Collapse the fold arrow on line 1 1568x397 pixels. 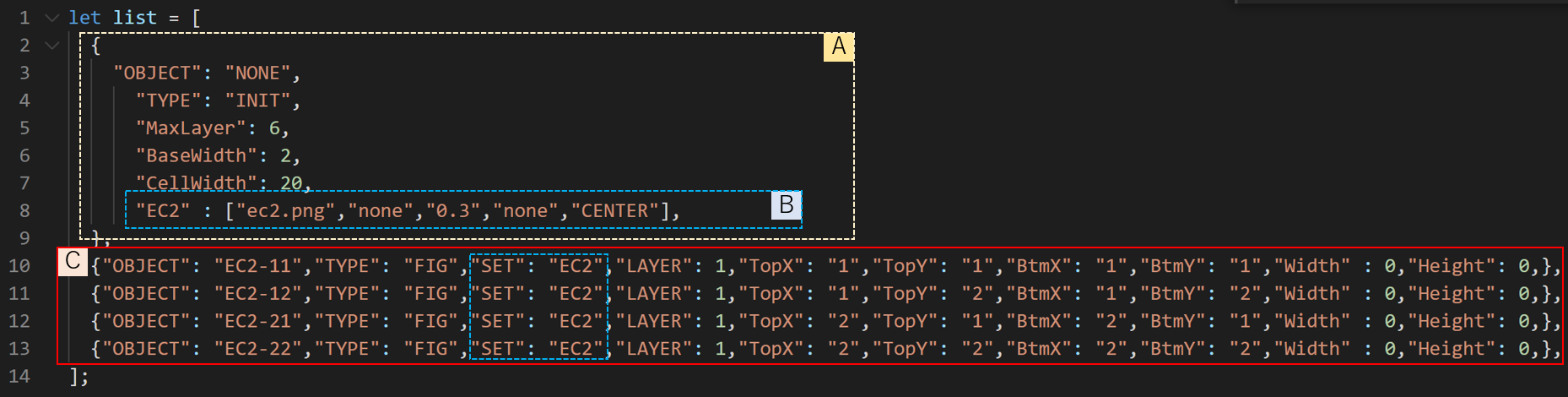click(52, 18)
